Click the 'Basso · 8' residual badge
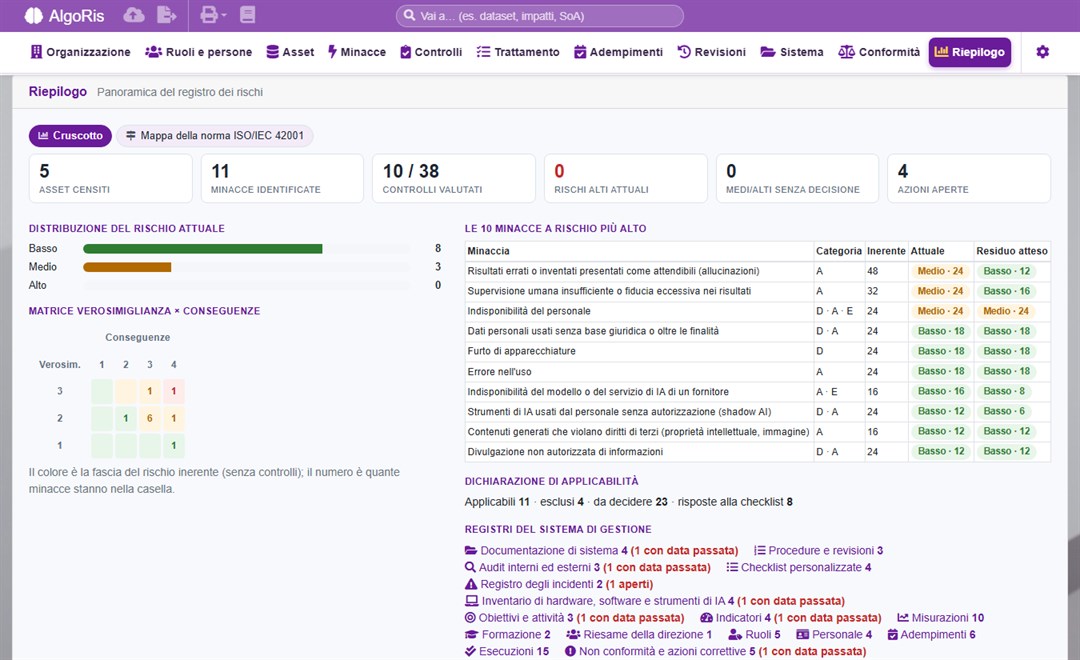This screenshot has height=660, width=1080. 1004,391
